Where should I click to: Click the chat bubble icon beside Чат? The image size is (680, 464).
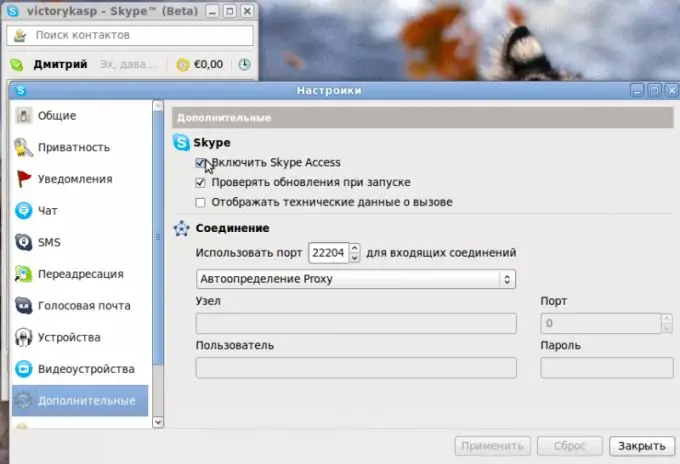(23, 211)
